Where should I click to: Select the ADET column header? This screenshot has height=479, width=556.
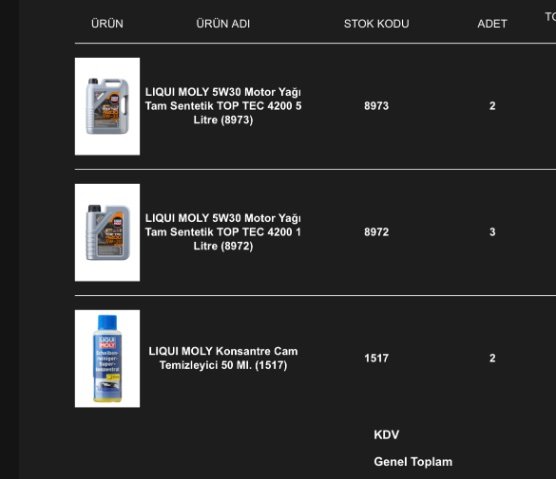(492, 24)
